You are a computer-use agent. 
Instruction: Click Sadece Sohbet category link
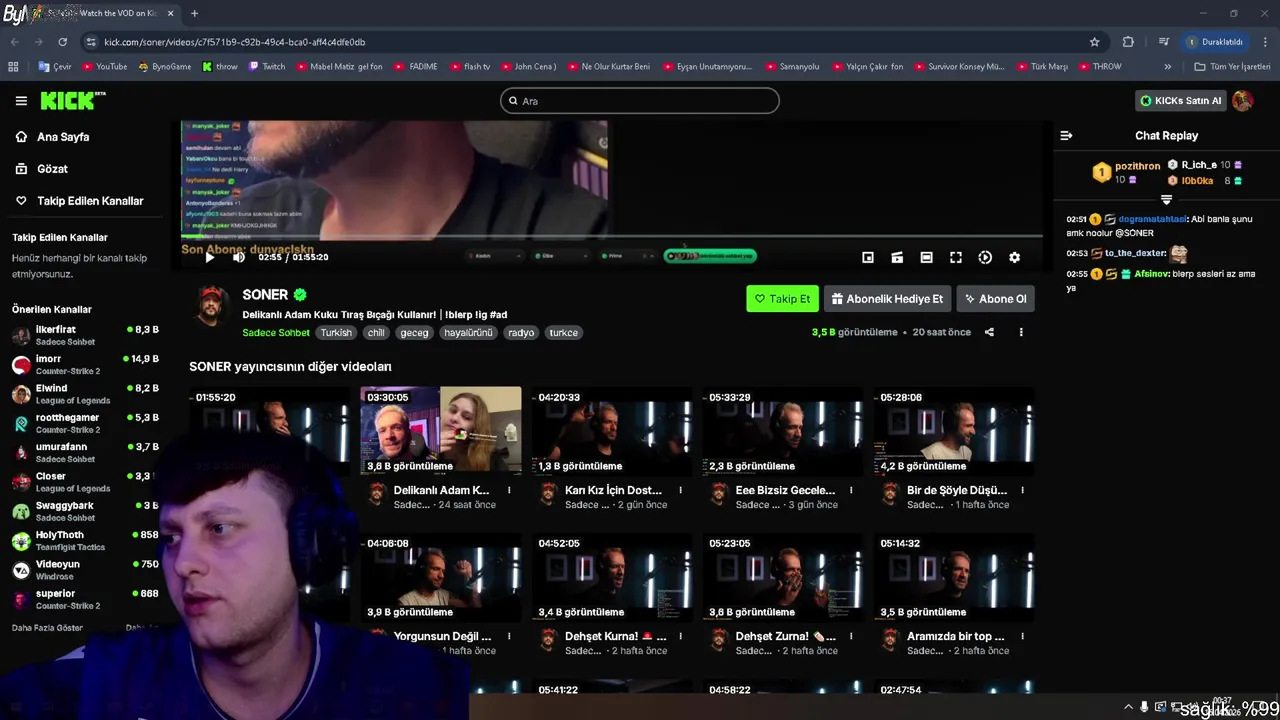pos(276,332)
